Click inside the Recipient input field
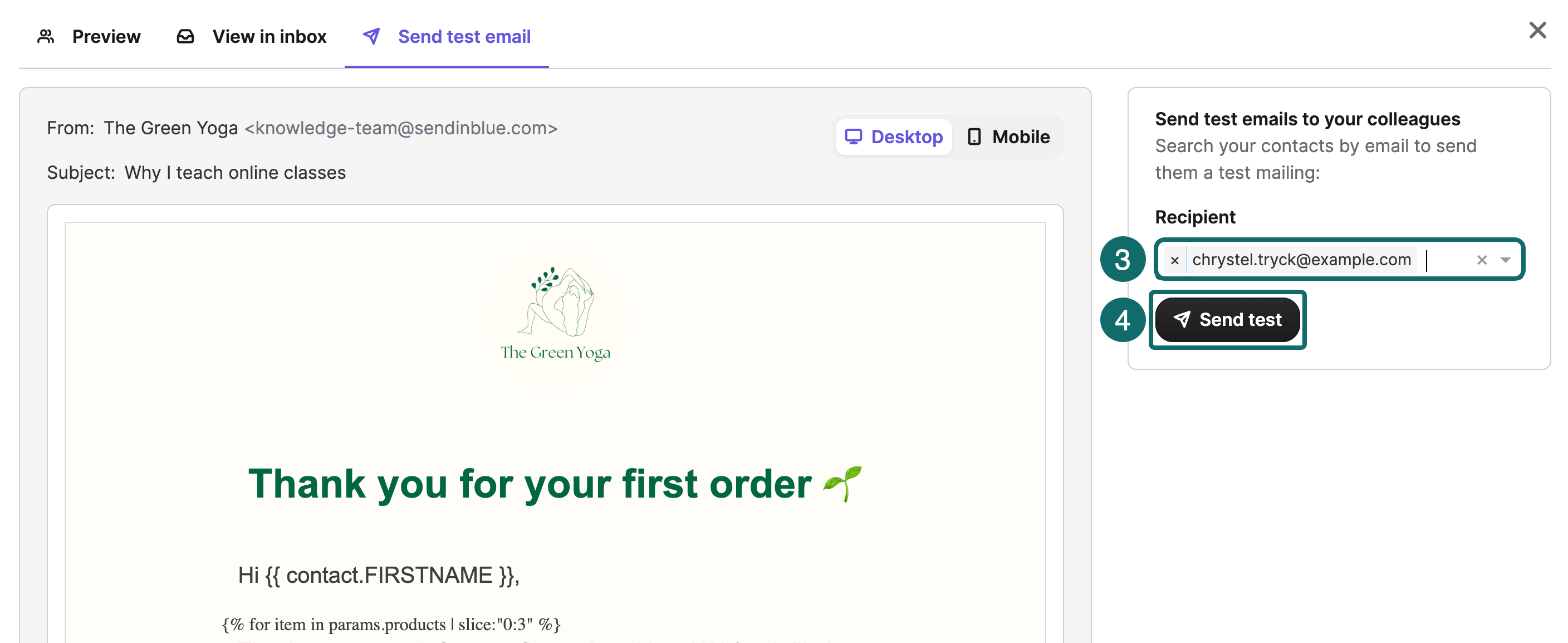This screenshot has height=643, width=1568. tap(1449, 260)
